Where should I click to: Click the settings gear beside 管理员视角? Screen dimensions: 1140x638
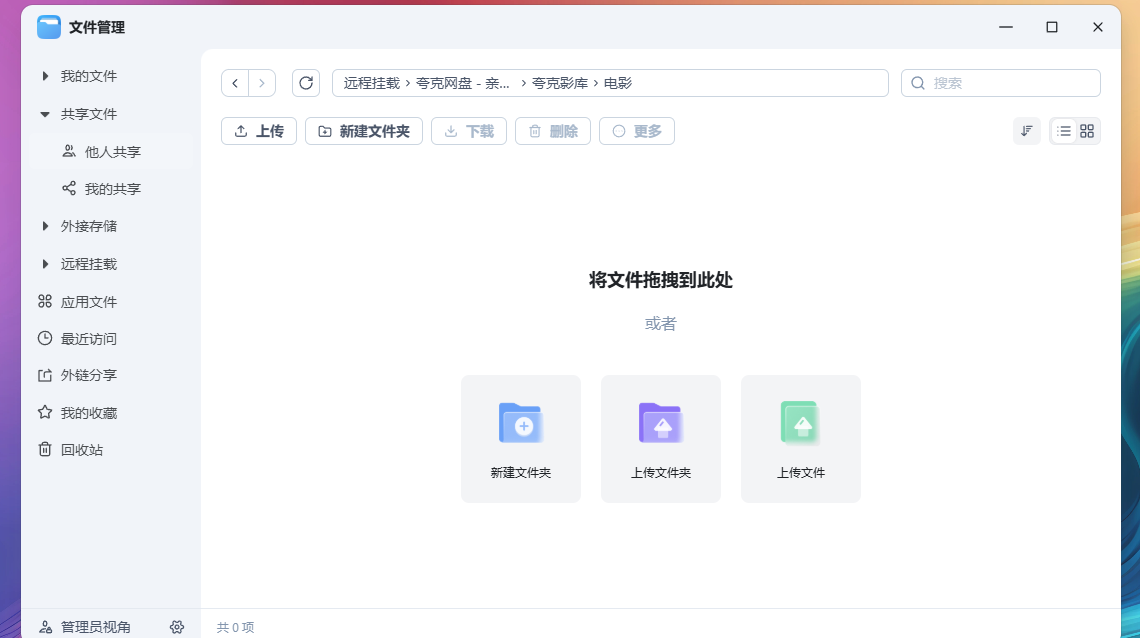[177, 627]
